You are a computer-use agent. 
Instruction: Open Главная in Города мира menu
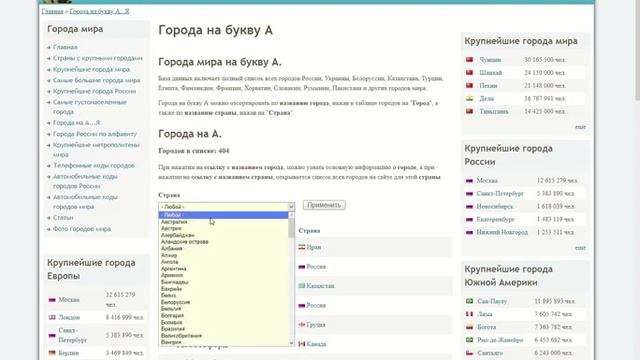tap(65, 47)
